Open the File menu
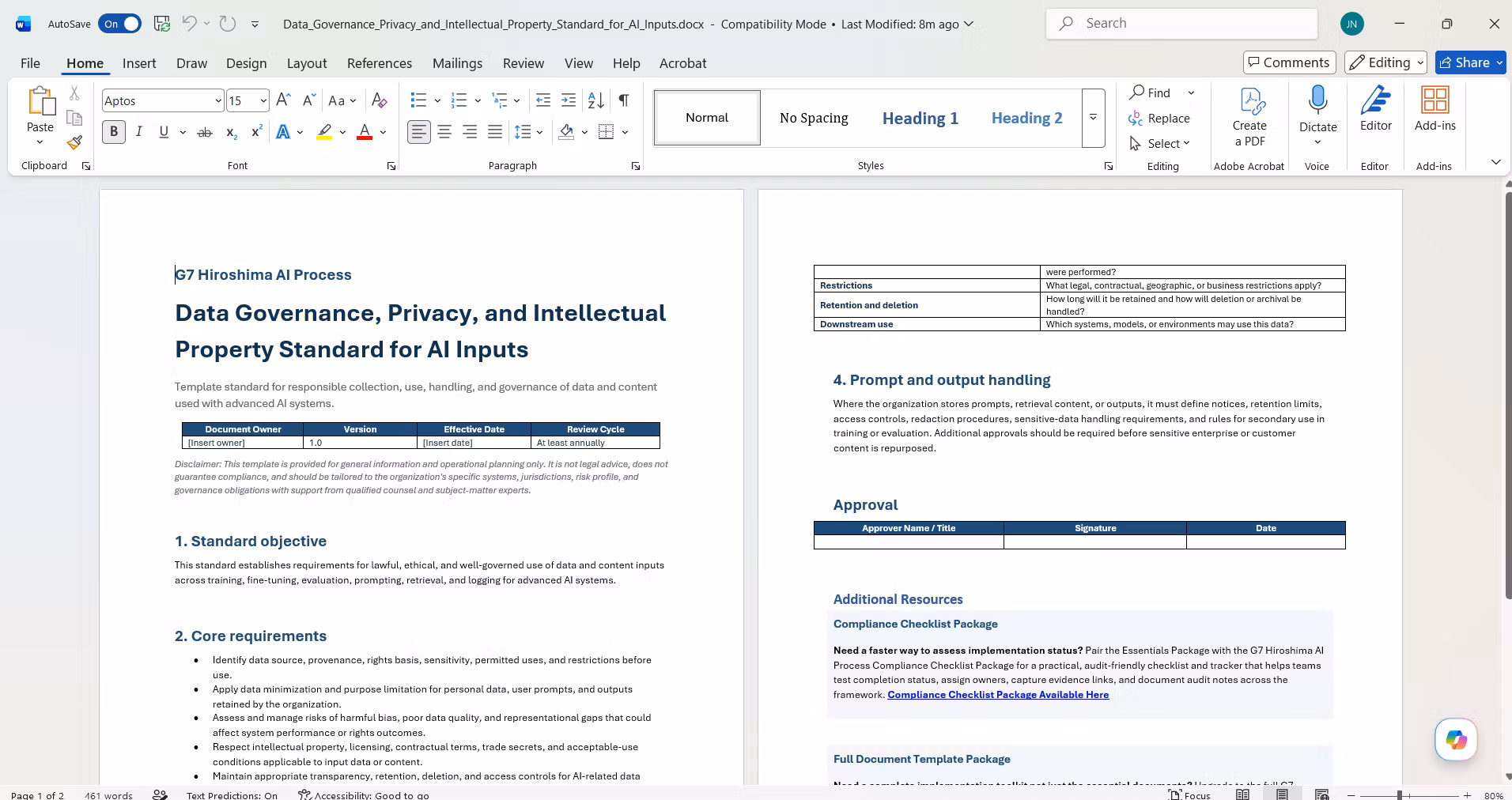Image resolution: width=1512 pixels, height=800 pixels. (30, 63)
